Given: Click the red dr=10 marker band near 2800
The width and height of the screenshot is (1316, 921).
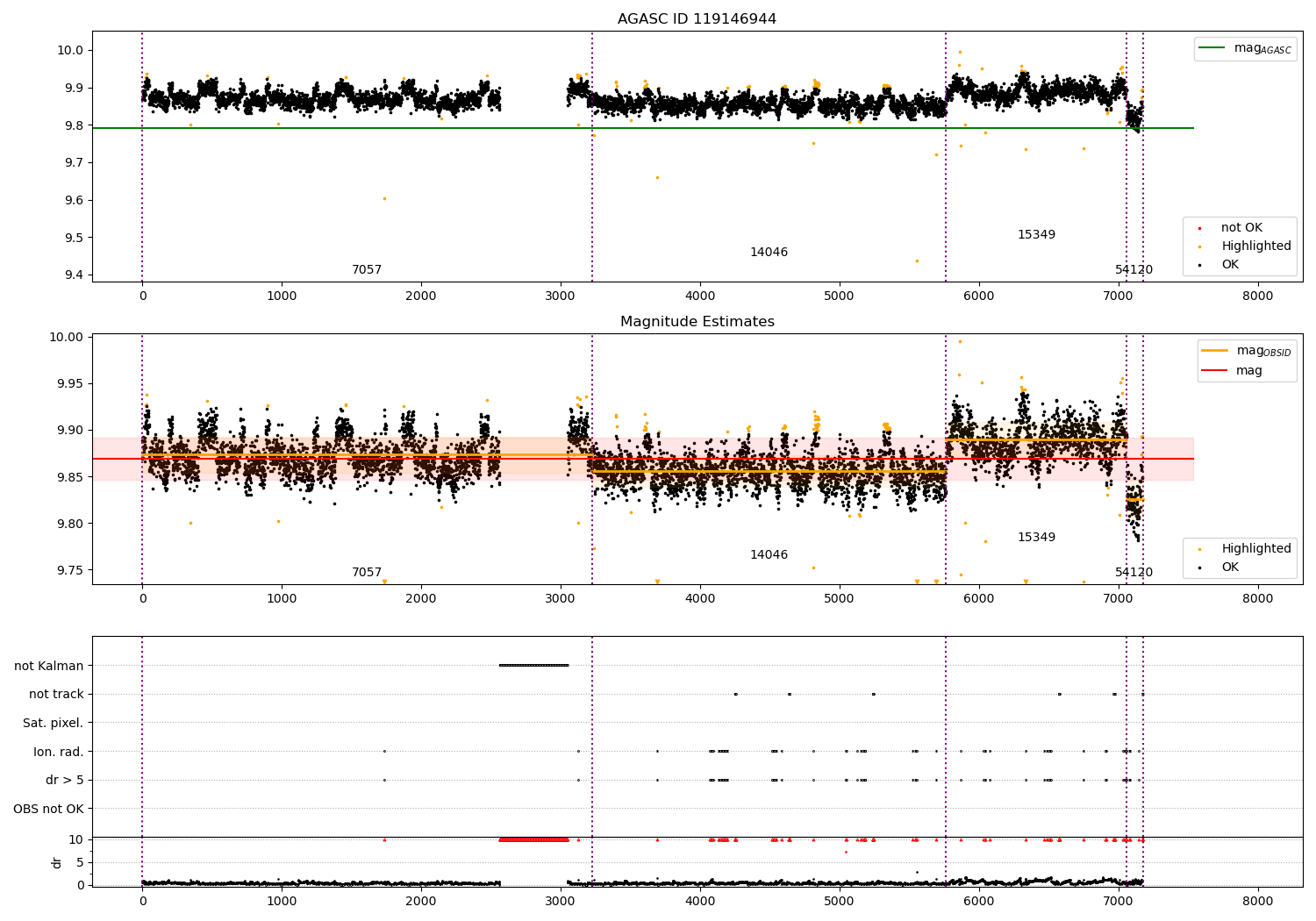Looking at the screenshot, I should pyautogui.click(x=533, y=839).
